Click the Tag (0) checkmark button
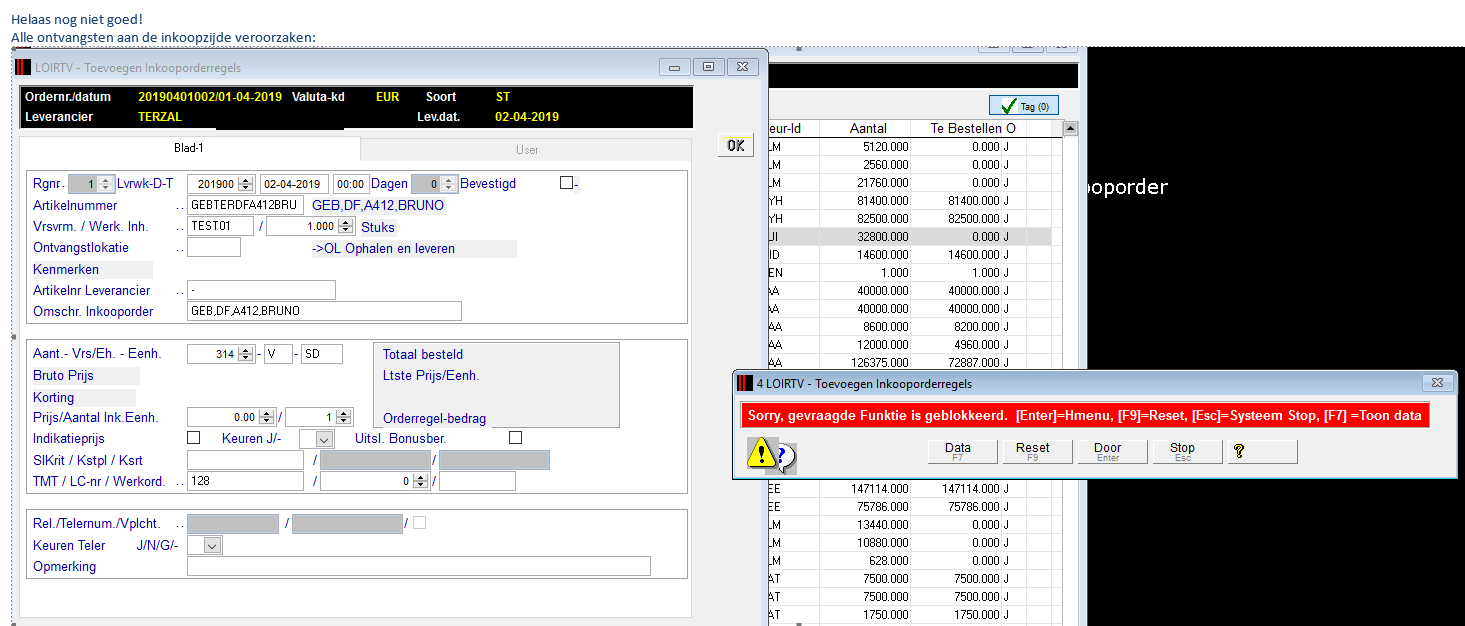Screen dimensions: 1465x626 1023,106
